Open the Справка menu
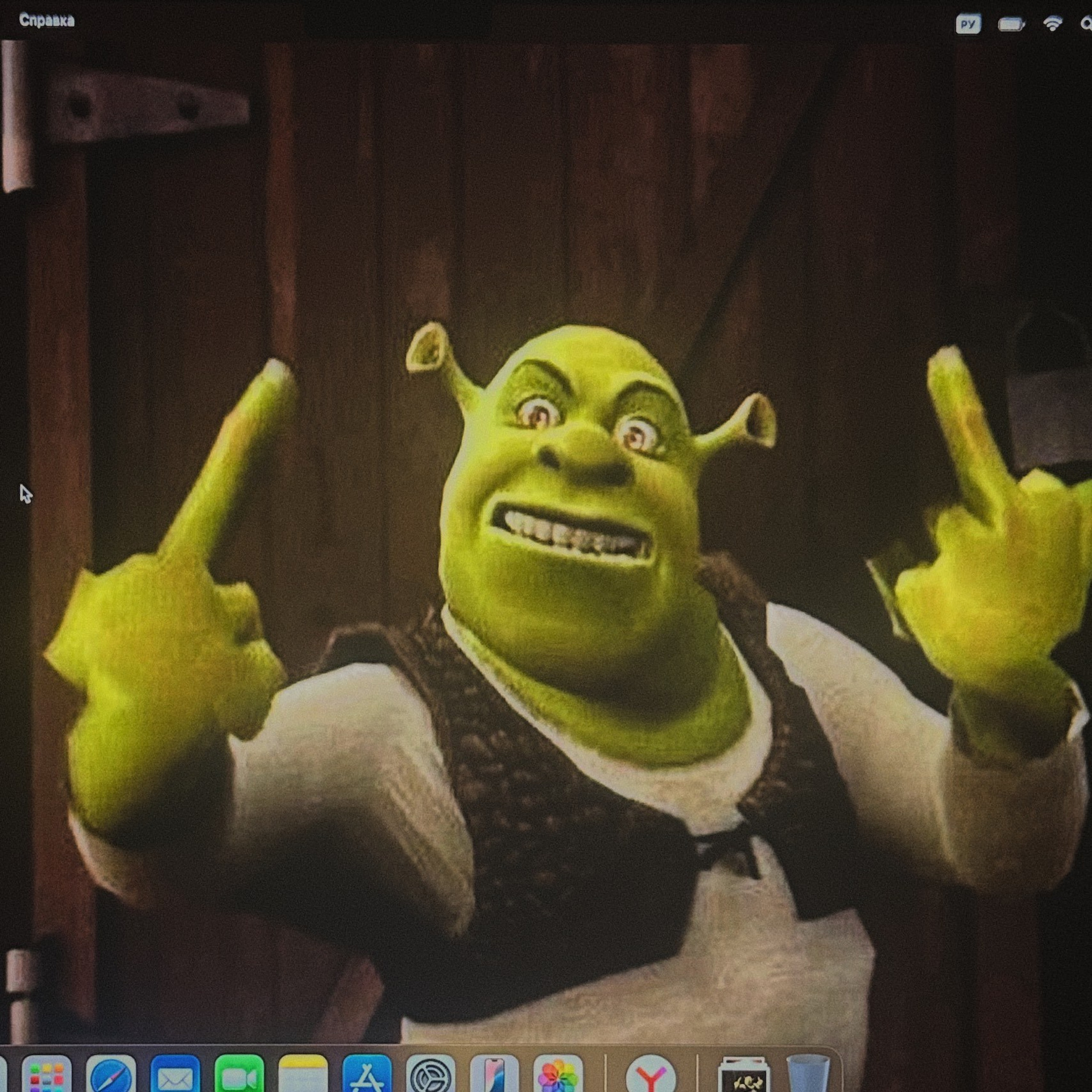The height and width of the screenshot is (1092, 1092). (x=47, y=21)
